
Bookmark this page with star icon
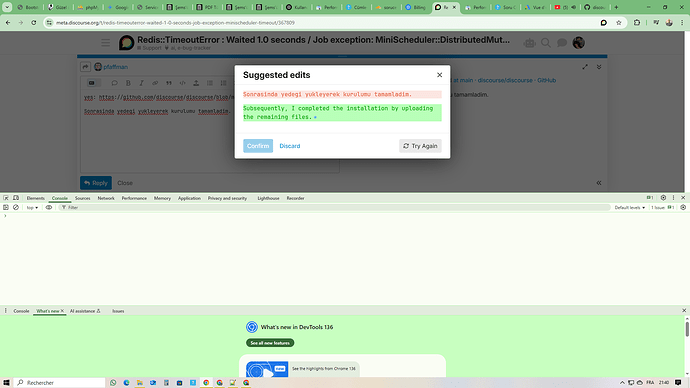pyautogui.click(x=618, y=22)
